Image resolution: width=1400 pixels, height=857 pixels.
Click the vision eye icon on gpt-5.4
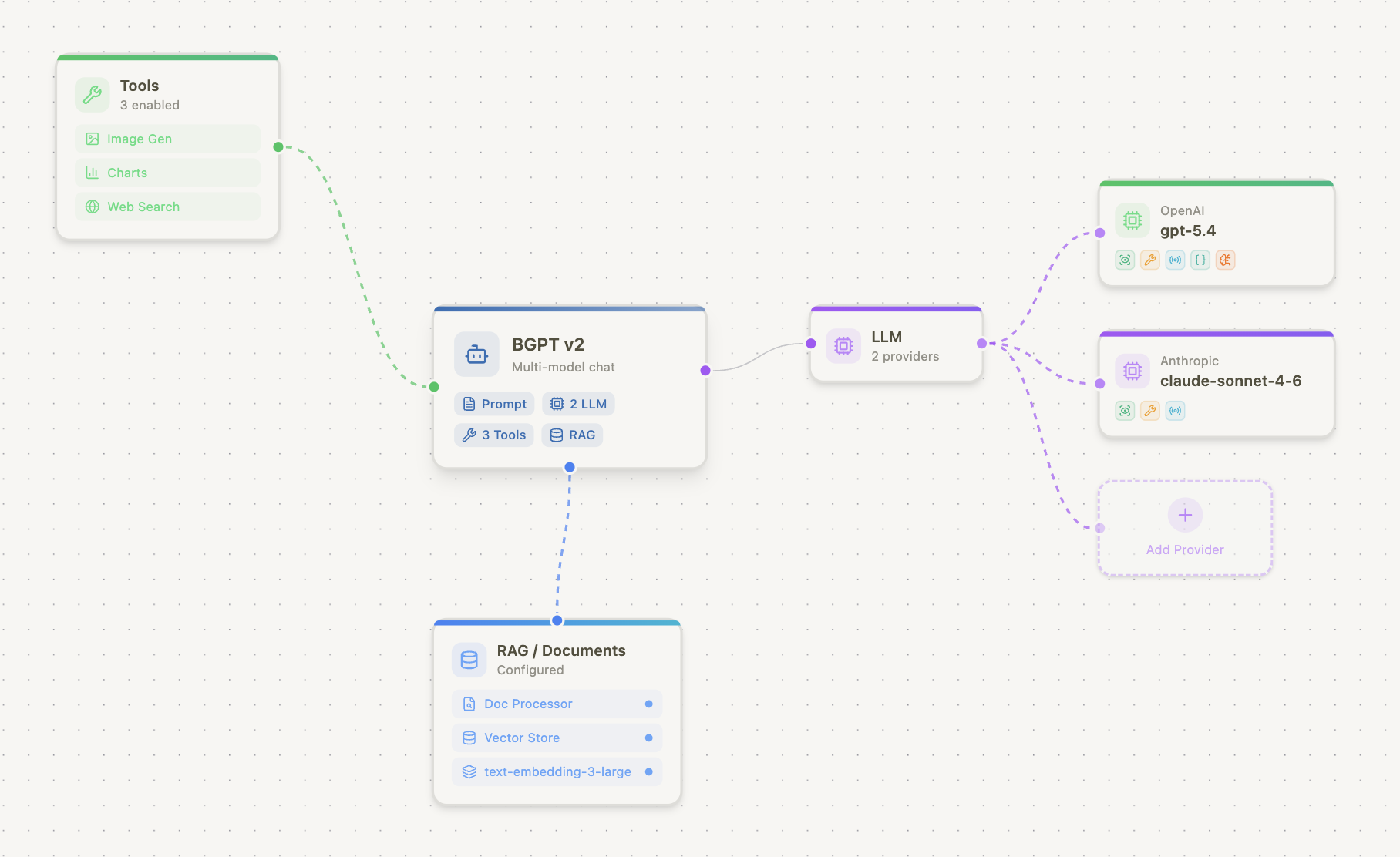point(1126,260)
